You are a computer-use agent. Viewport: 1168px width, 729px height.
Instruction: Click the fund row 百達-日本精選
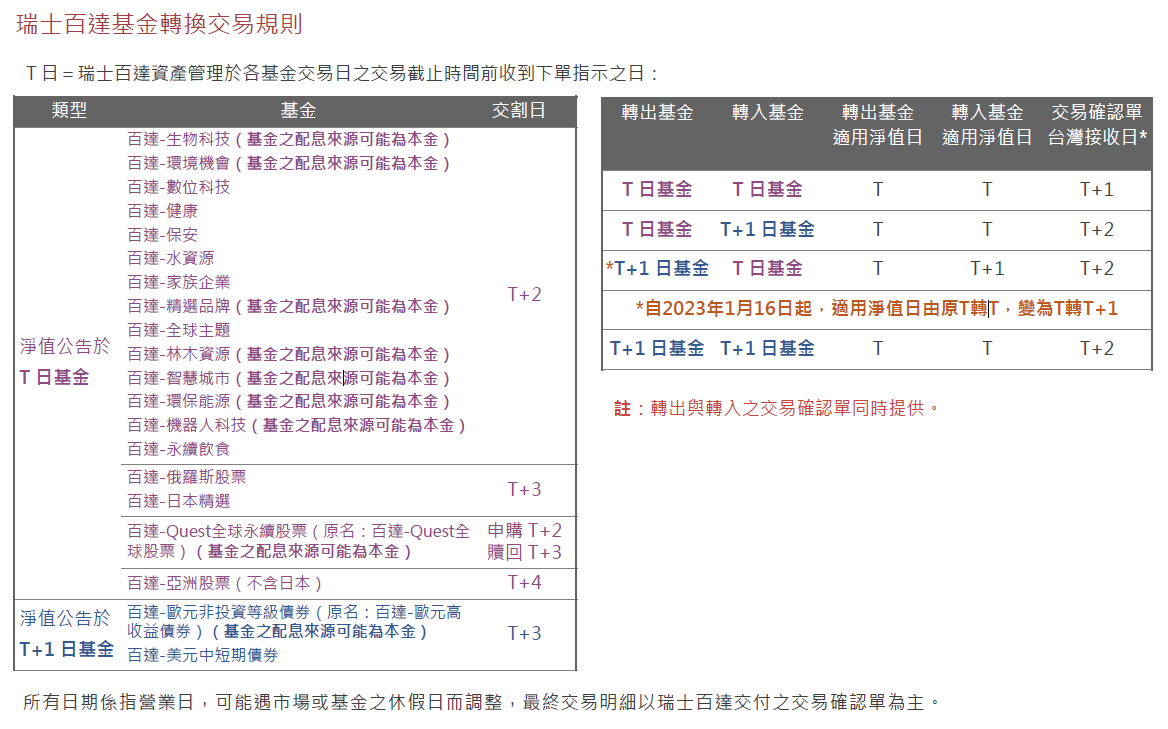pyautogui.click(x=179, y=501)
